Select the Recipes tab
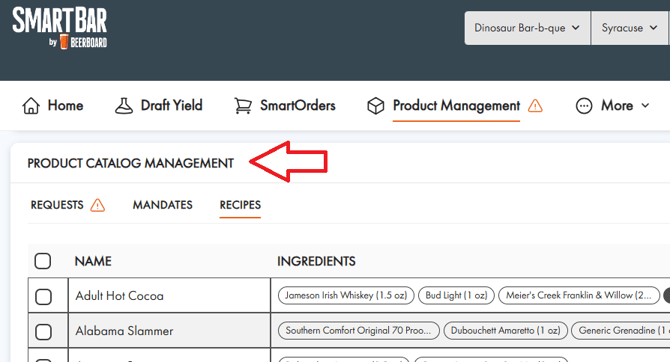 tap(240, 205)
